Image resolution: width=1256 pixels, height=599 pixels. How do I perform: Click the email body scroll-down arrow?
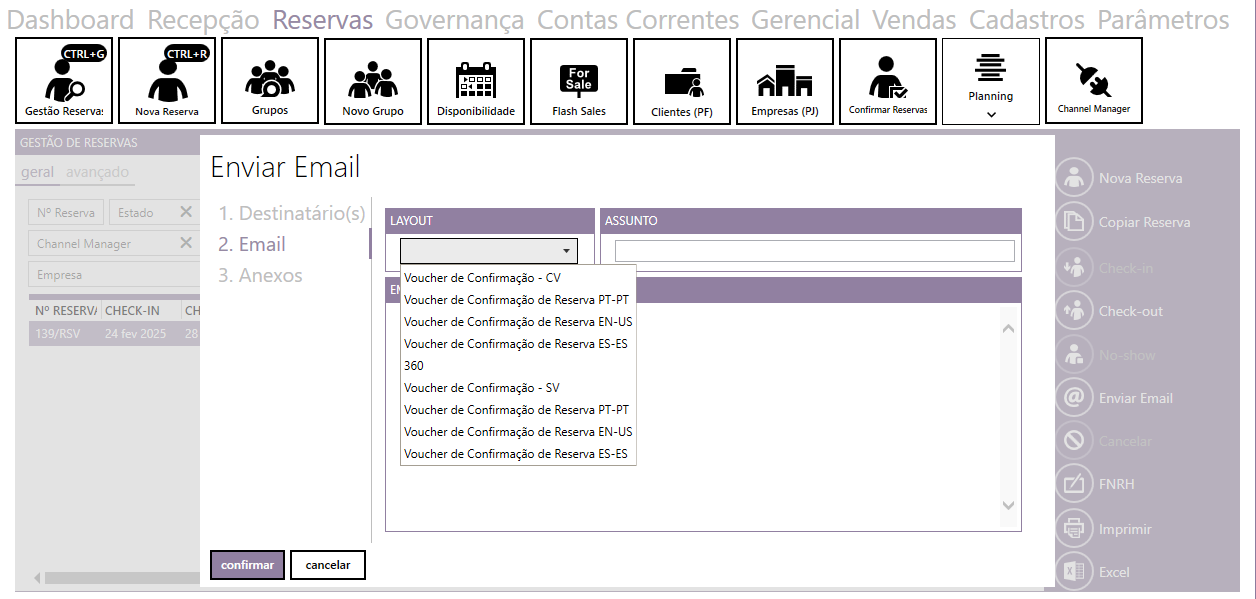1008,506
